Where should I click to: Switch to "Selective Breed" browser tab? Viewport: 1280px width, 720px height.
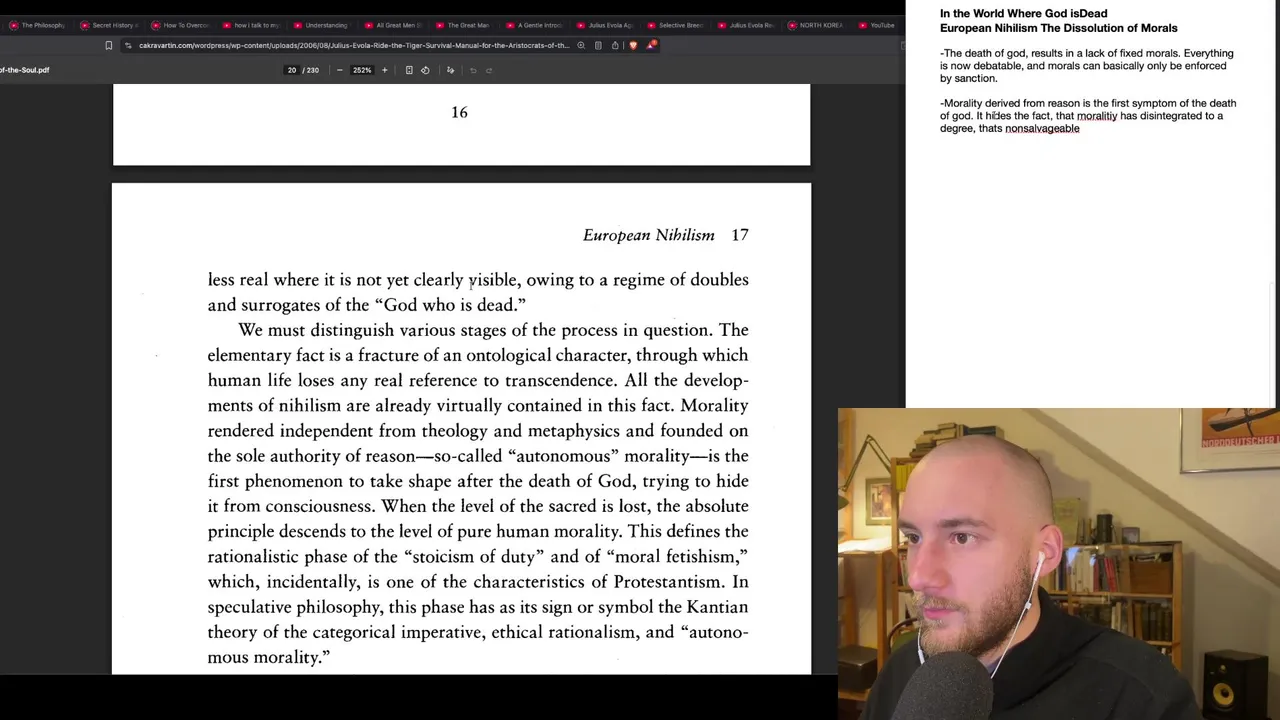tap(676, 25)
